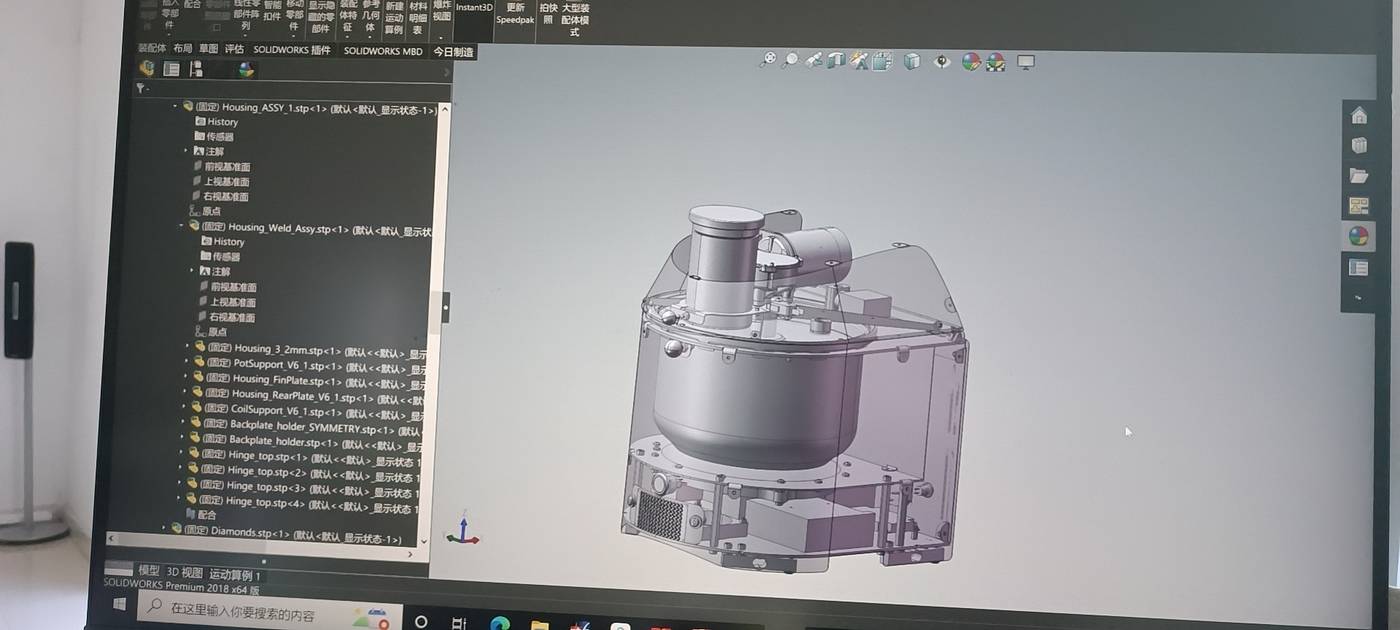Screen dimensions: 1400x630
Task: Click the Zoom to Fit icon
Action: coord(767,60)
